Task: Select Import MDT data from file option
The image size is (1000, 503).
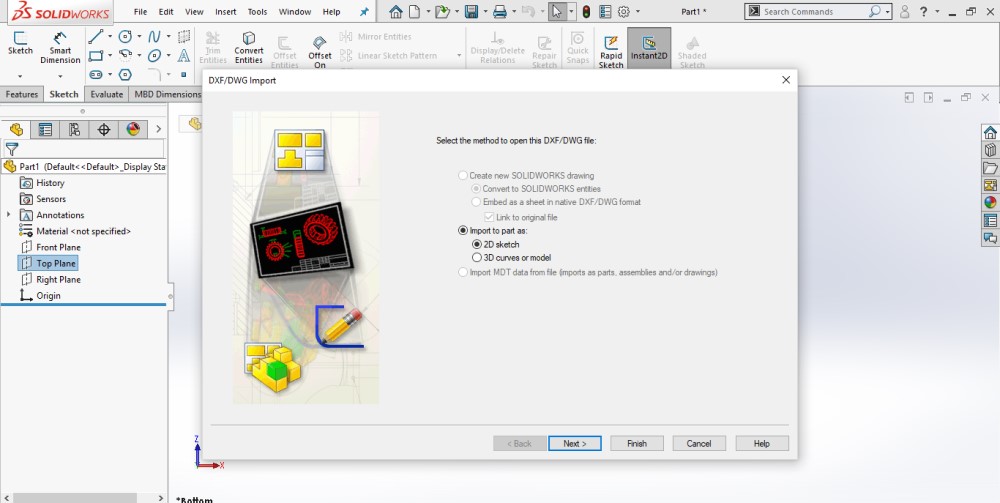Action: point(463,272)
